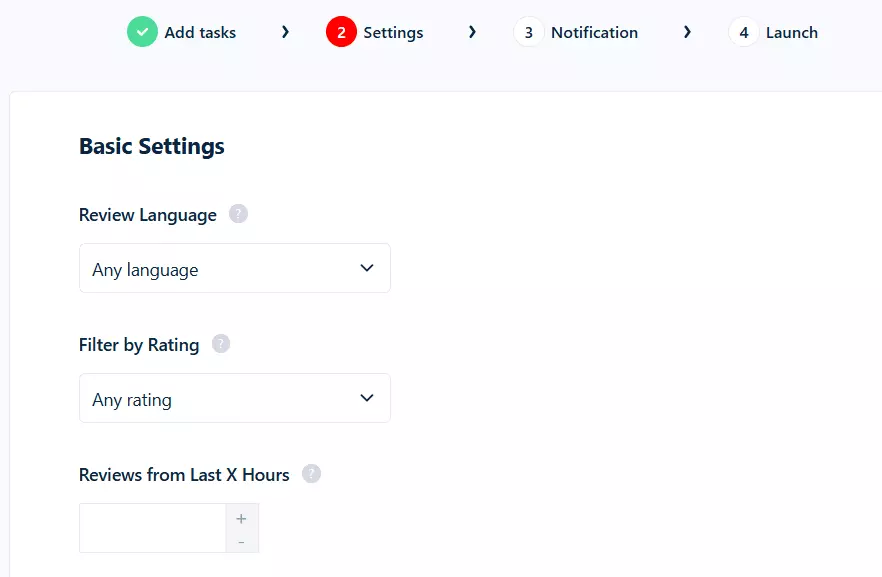882x577 pixels.
Task: Click the help icon beside Reviews from Last X Hours
Action: (x=311, y=474)
